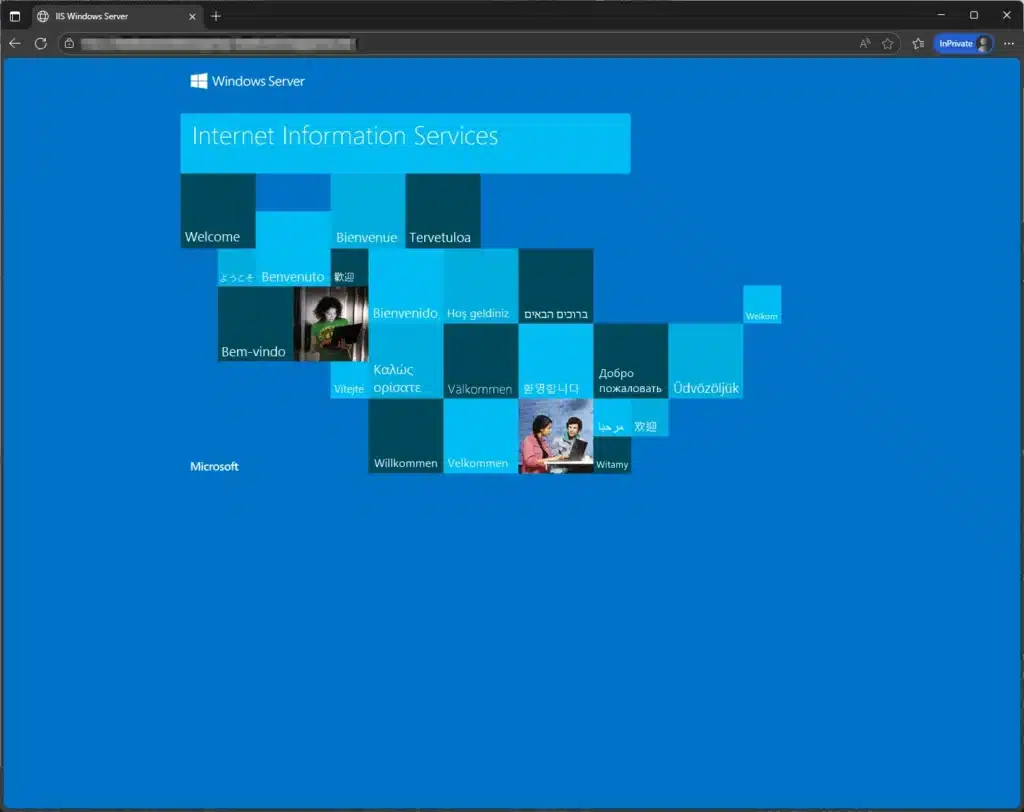Open the tab actions menu icon
The image size is (1024, 812).
click(15, 16)
